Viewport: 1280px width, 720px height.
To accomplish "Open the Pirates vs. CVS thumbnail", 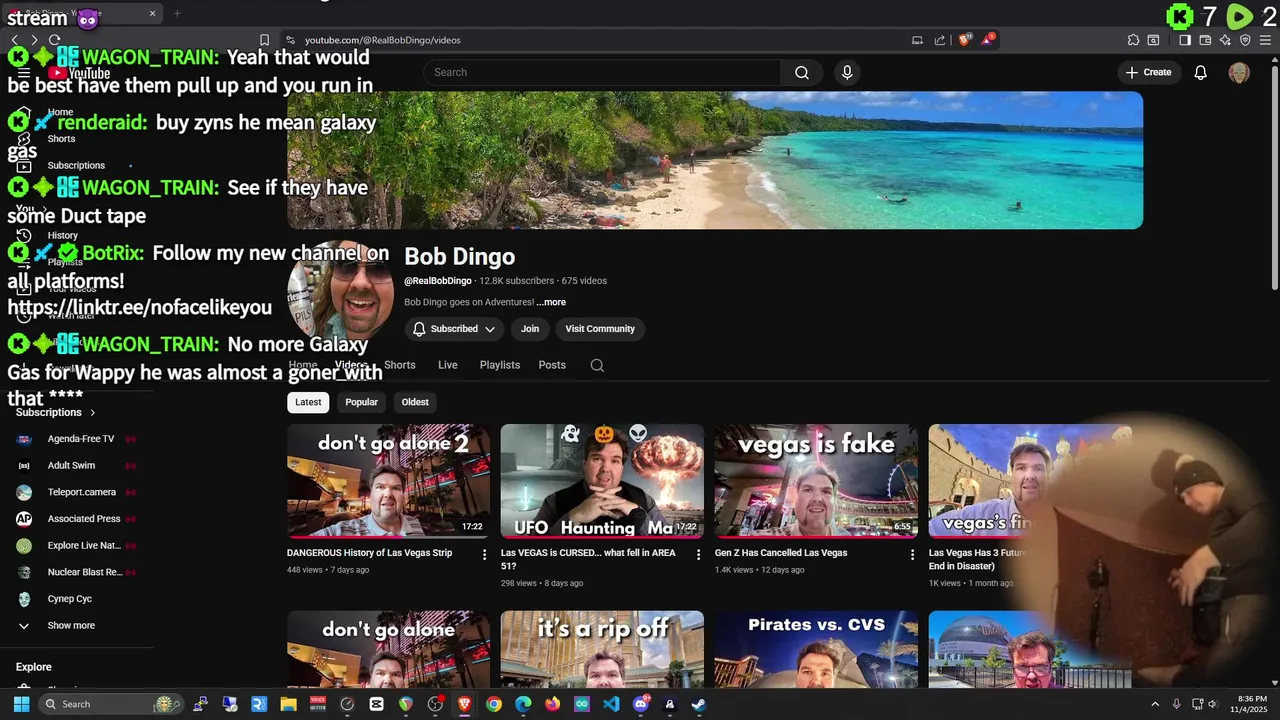I will point(816,649).
